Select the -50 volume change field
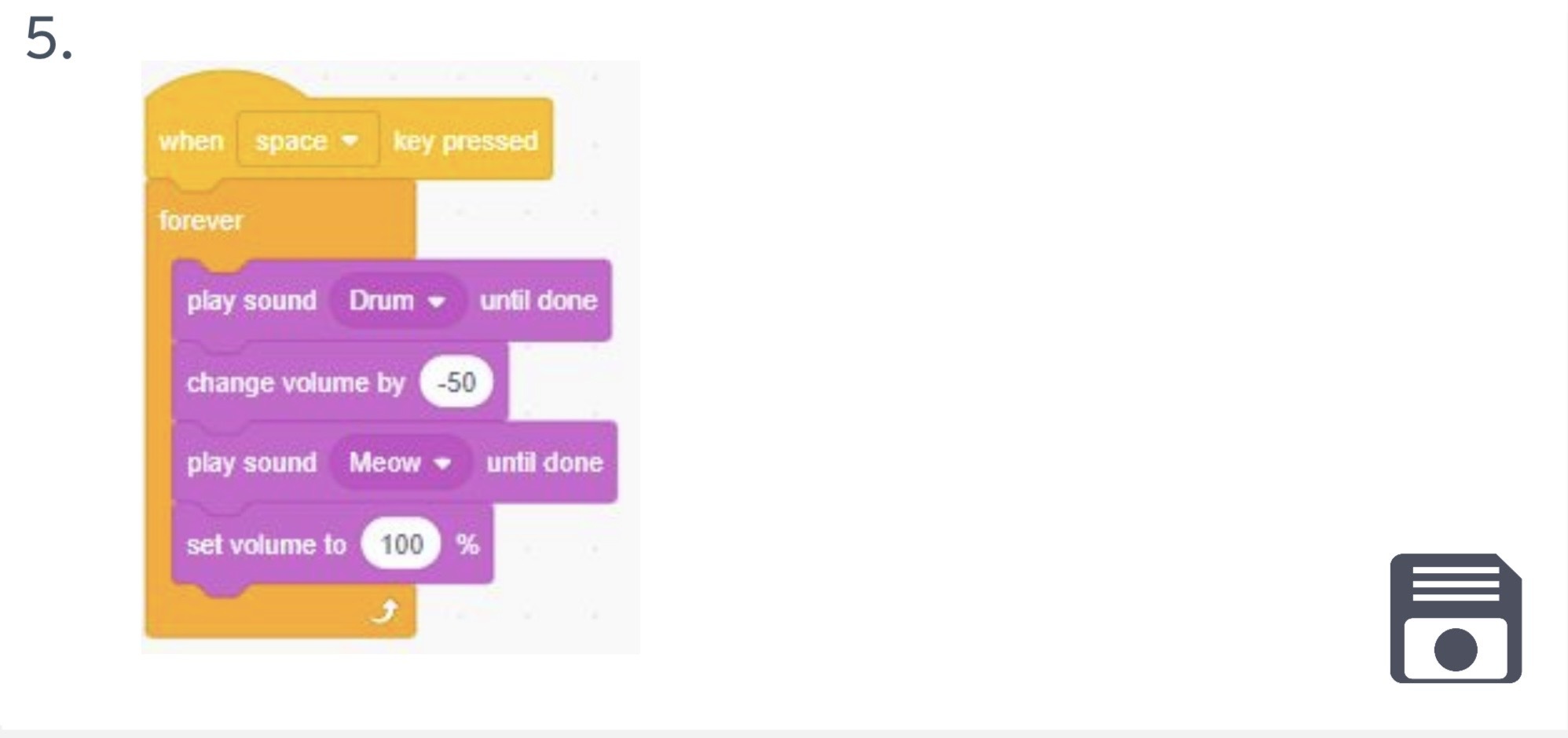 coord(456,382)
